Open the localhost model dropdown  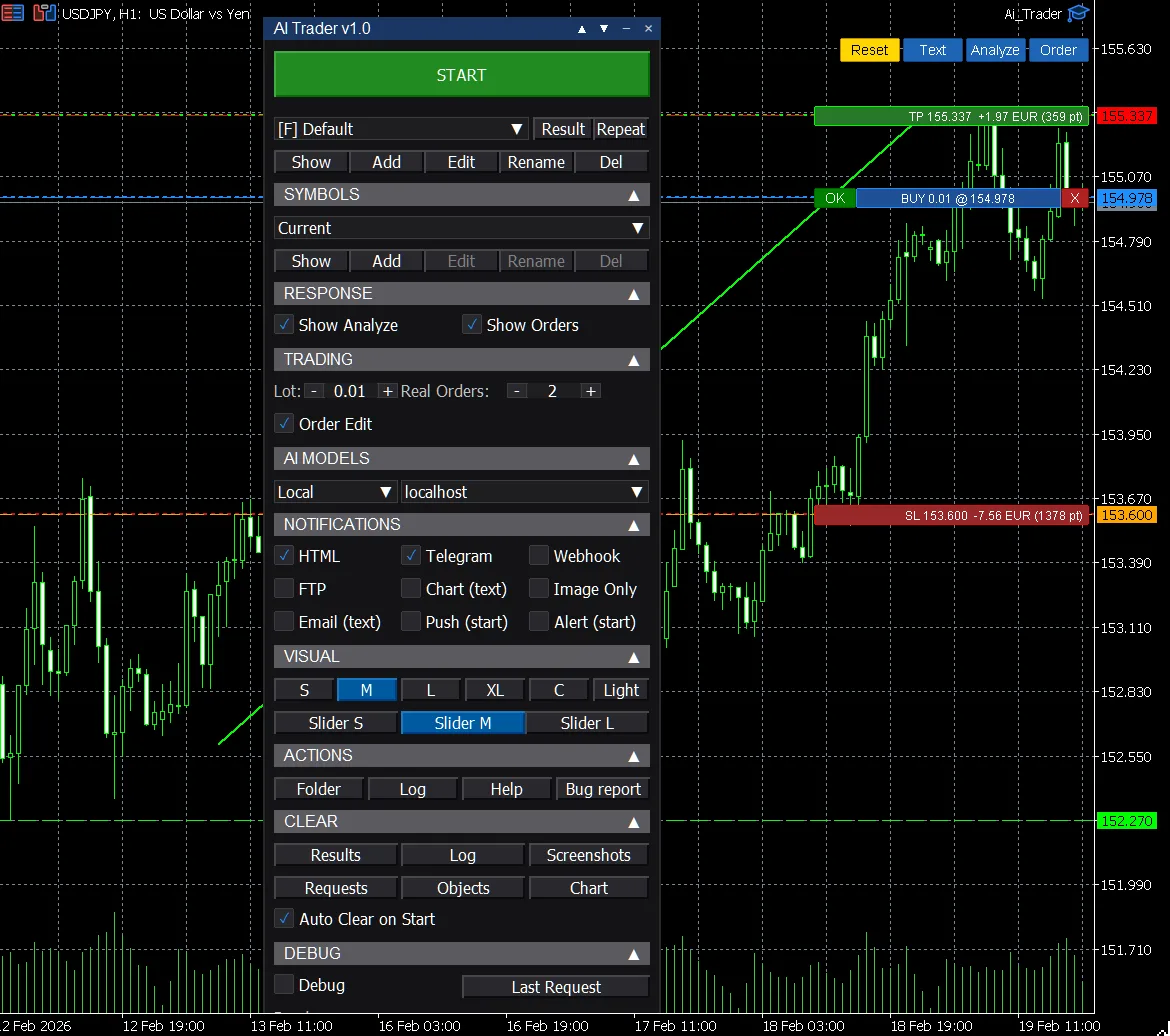[524, 492]
